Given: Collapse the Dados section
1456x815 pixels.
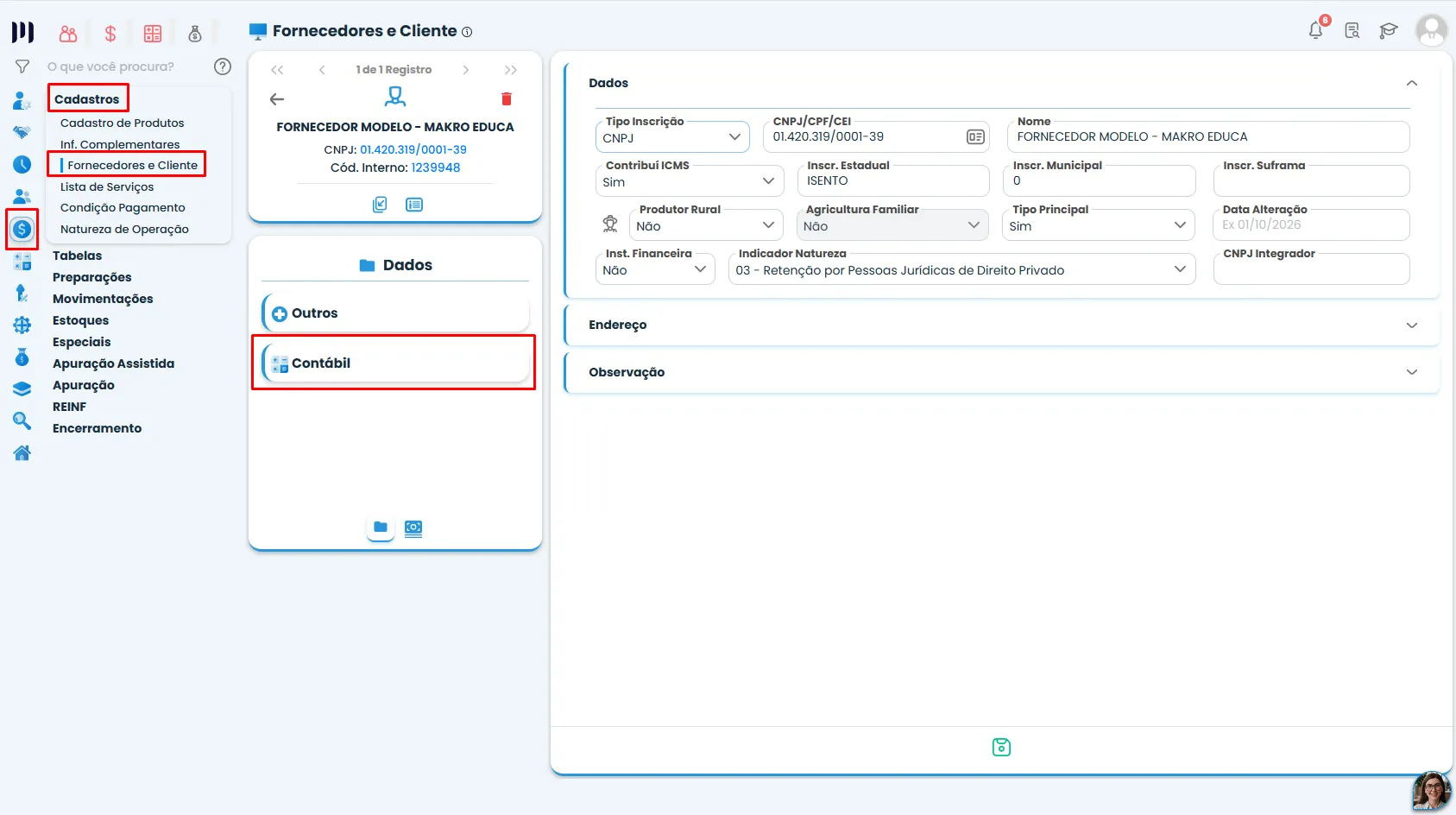Looking at the screenshot, I should (1412, 83).
